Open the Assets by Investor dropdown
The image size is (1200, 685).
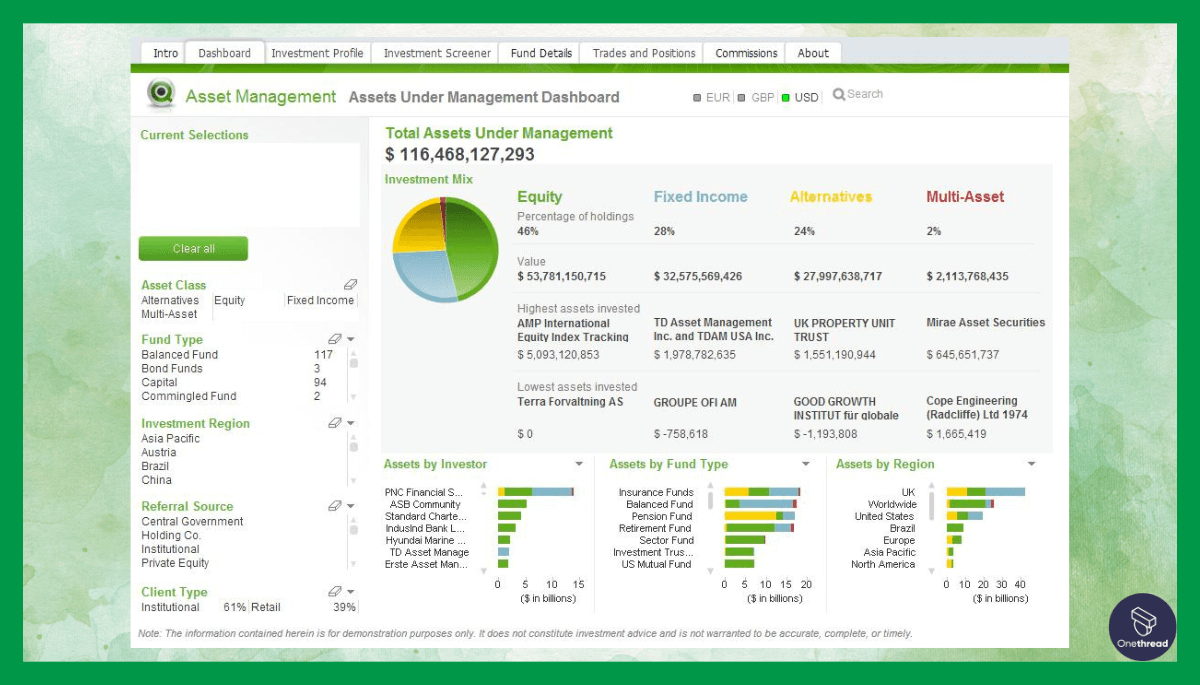click(580, 464)
